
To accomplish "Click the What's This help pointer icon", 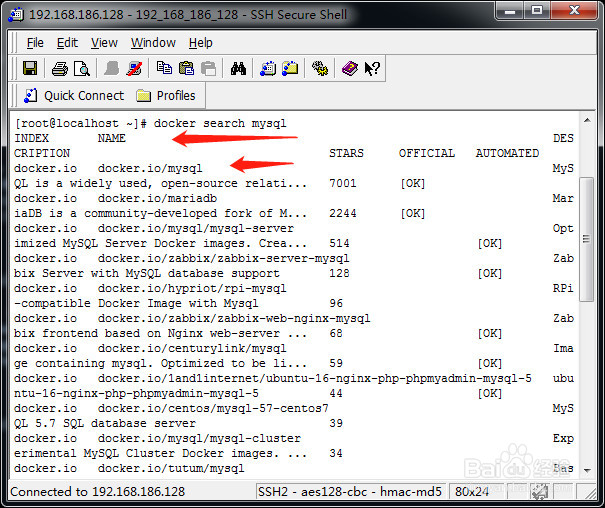I will [372, 69].
